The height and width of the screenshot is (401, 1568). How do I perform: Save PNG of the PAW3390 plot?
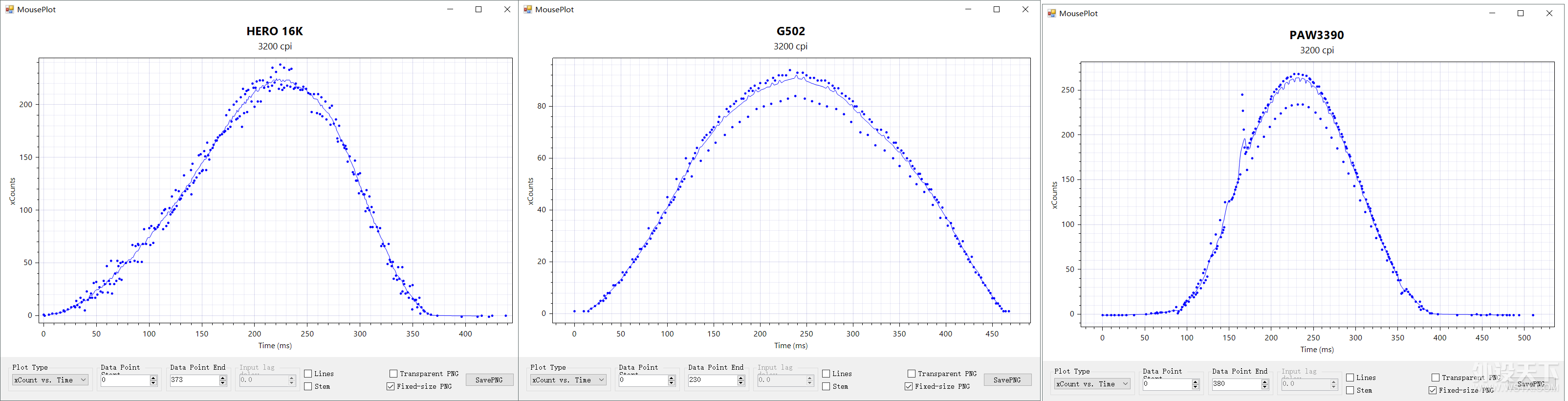tap(1531, 384)
